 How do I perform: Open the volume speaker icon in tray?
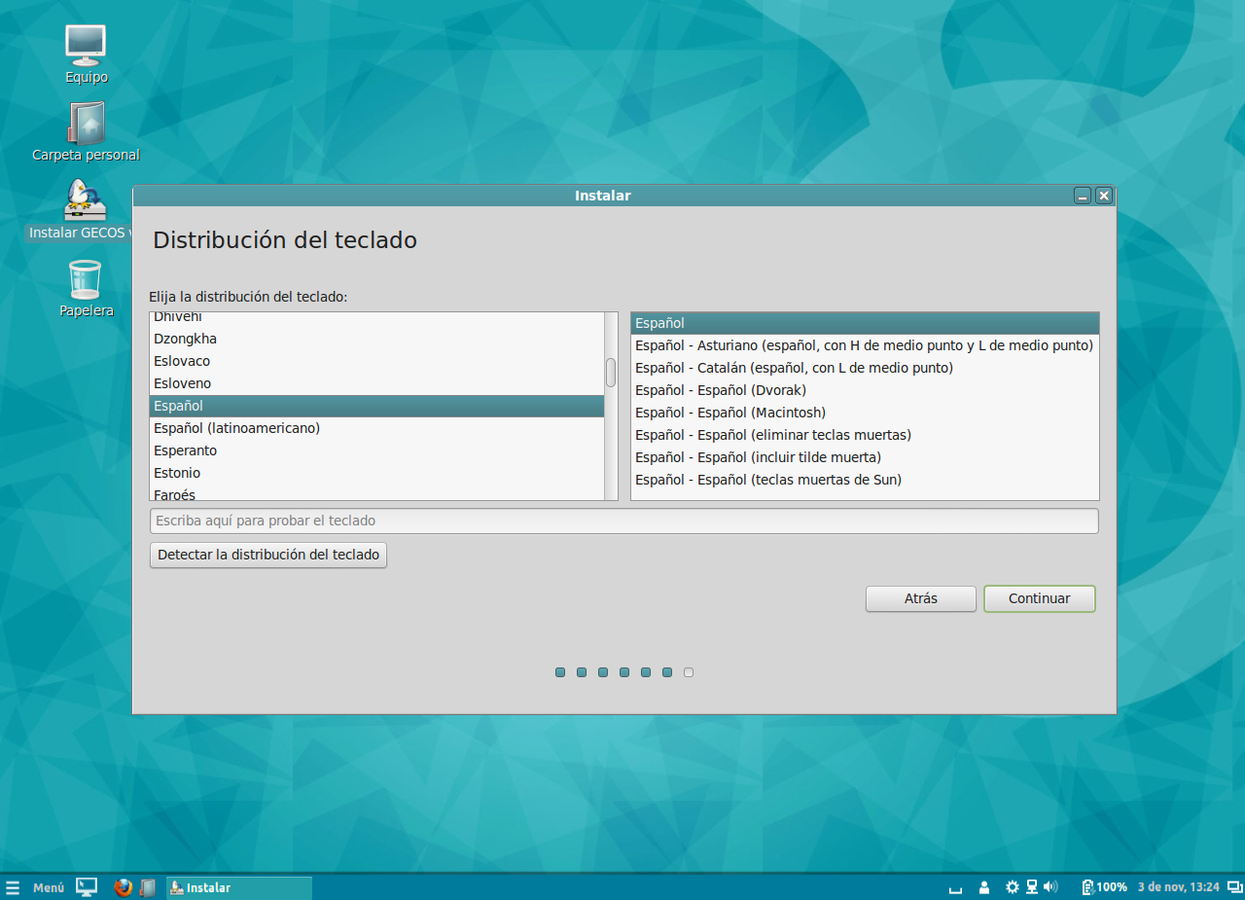click(x=1051, y=887)
